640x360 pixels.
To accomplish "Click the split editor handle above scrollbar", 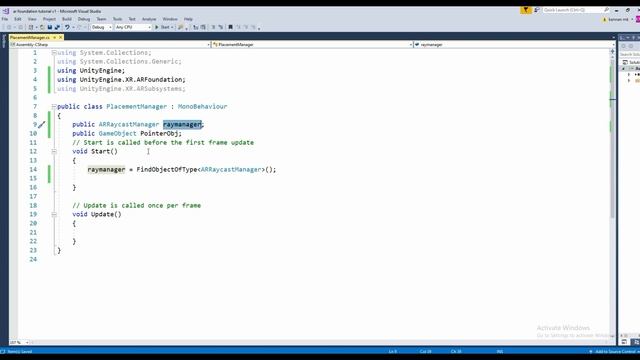I will tap(612, 51).
